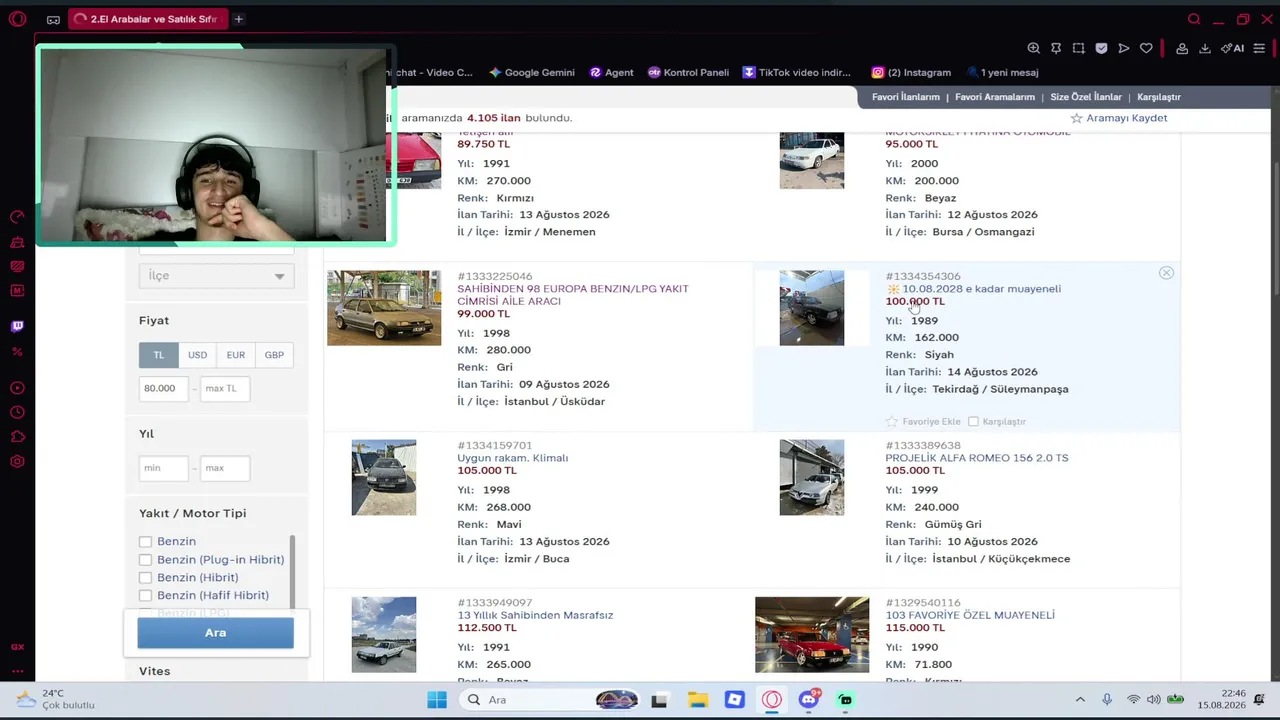The image size is (1280, 720).
Task: Open Extensions puzzle icon in sidebar
Action: pyautogui.click(x=17, y=437)
